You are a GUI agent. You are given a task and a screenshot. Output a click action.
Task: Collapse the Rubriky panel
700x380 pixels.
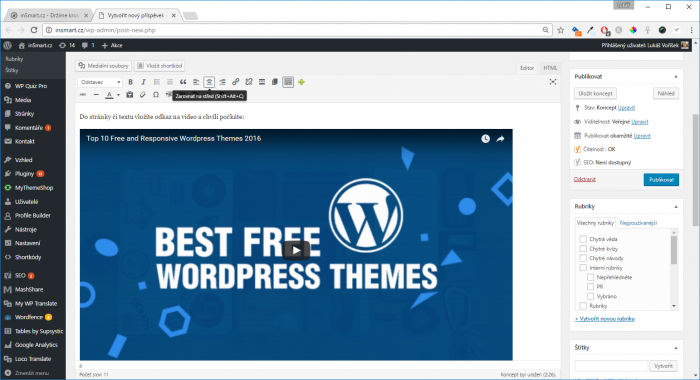tap(676, 207)
